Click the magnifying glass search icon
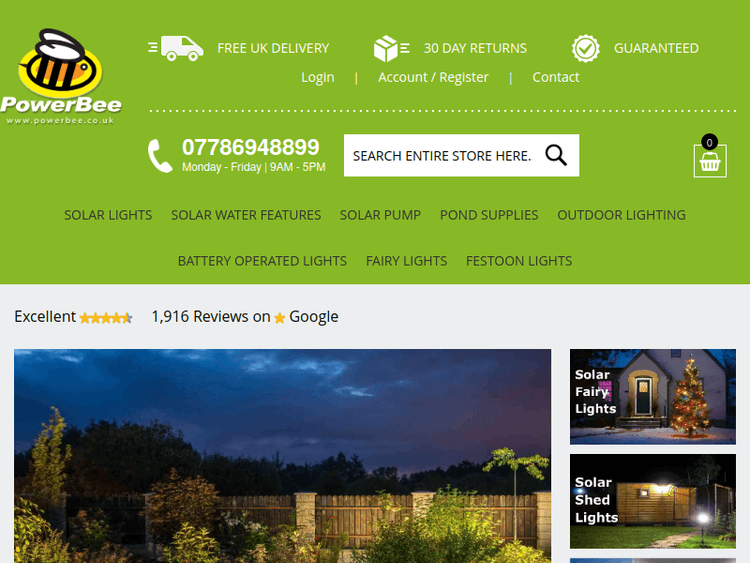750x563 pixels. tap(556, 155)
